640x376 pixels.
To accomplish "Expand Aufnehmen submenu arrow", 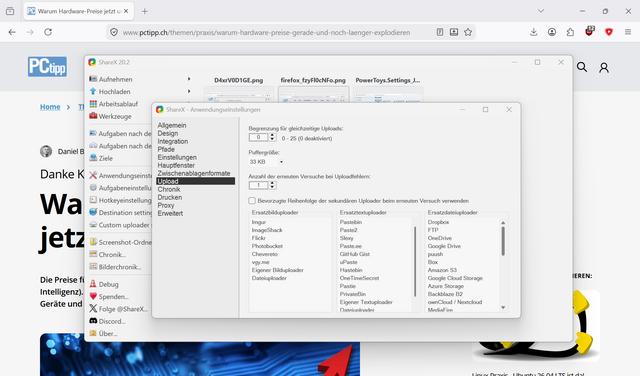I will point(189,79).
